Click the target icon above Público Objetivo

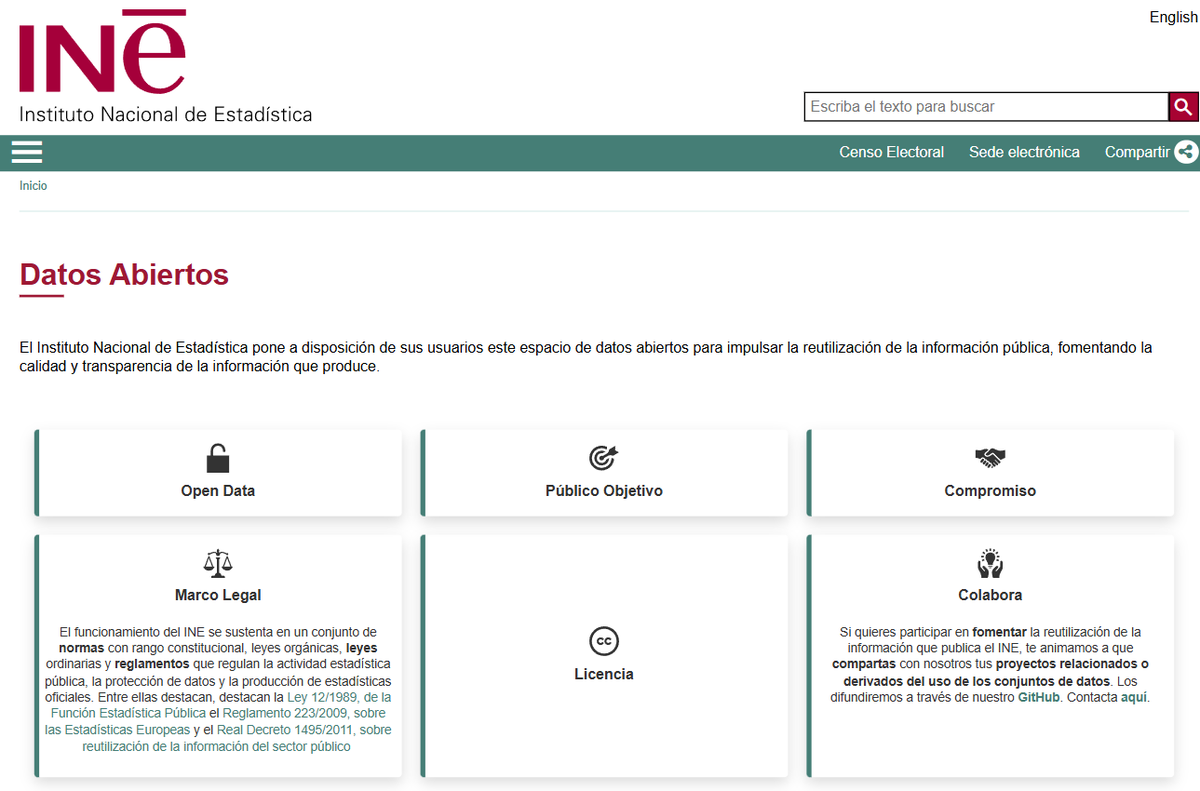(604, 458)
